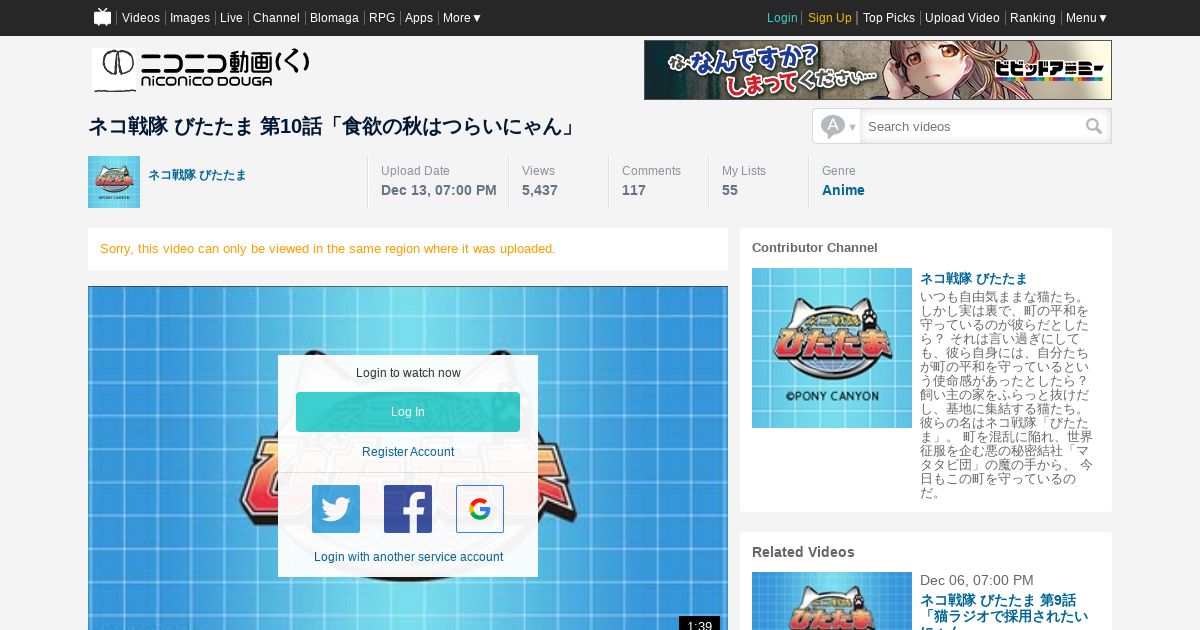
Task: Open Top Picks page
Action: pos(889,18)
